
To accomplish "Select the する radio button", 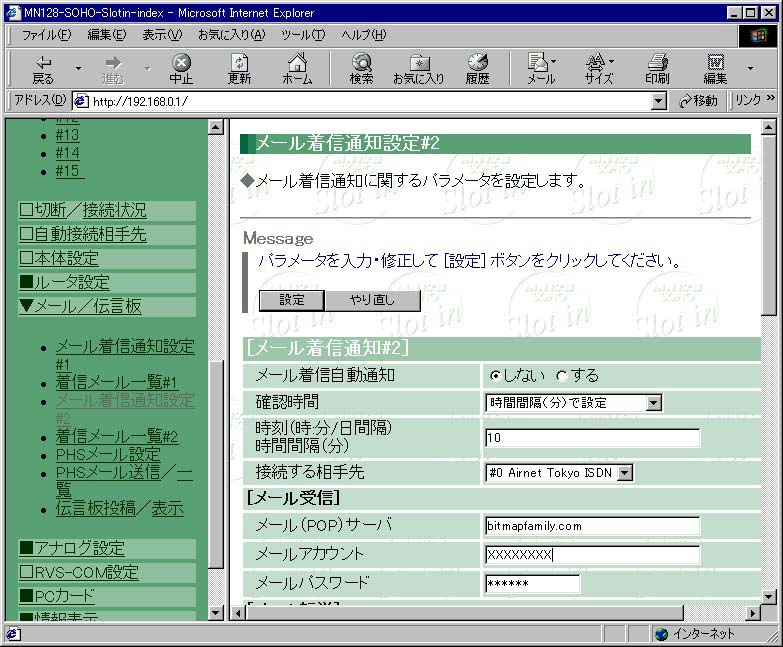I will (561, 376).
